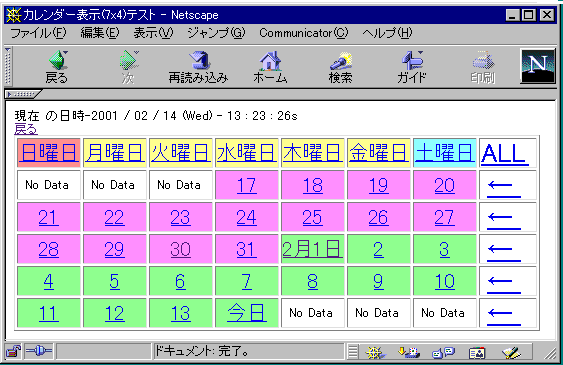Select day 9 in the calendar
This screenshot has width=563, height=365.
coord(378,281)
